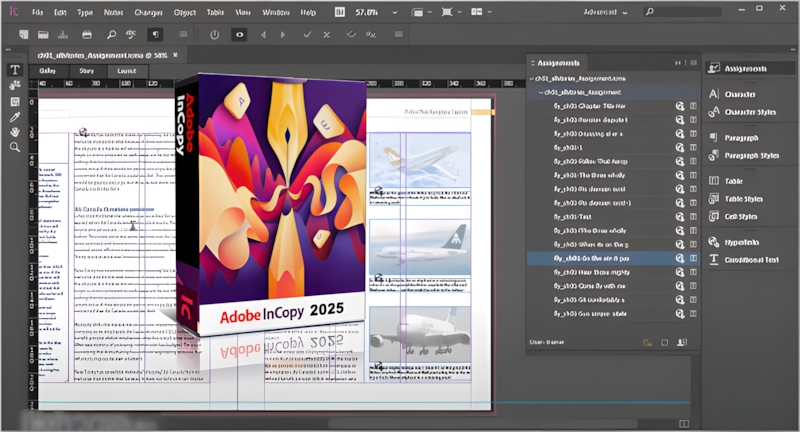800x432 pixels.
Task: Switch to the Galley view tab
Action: click(x=47, y=71)
